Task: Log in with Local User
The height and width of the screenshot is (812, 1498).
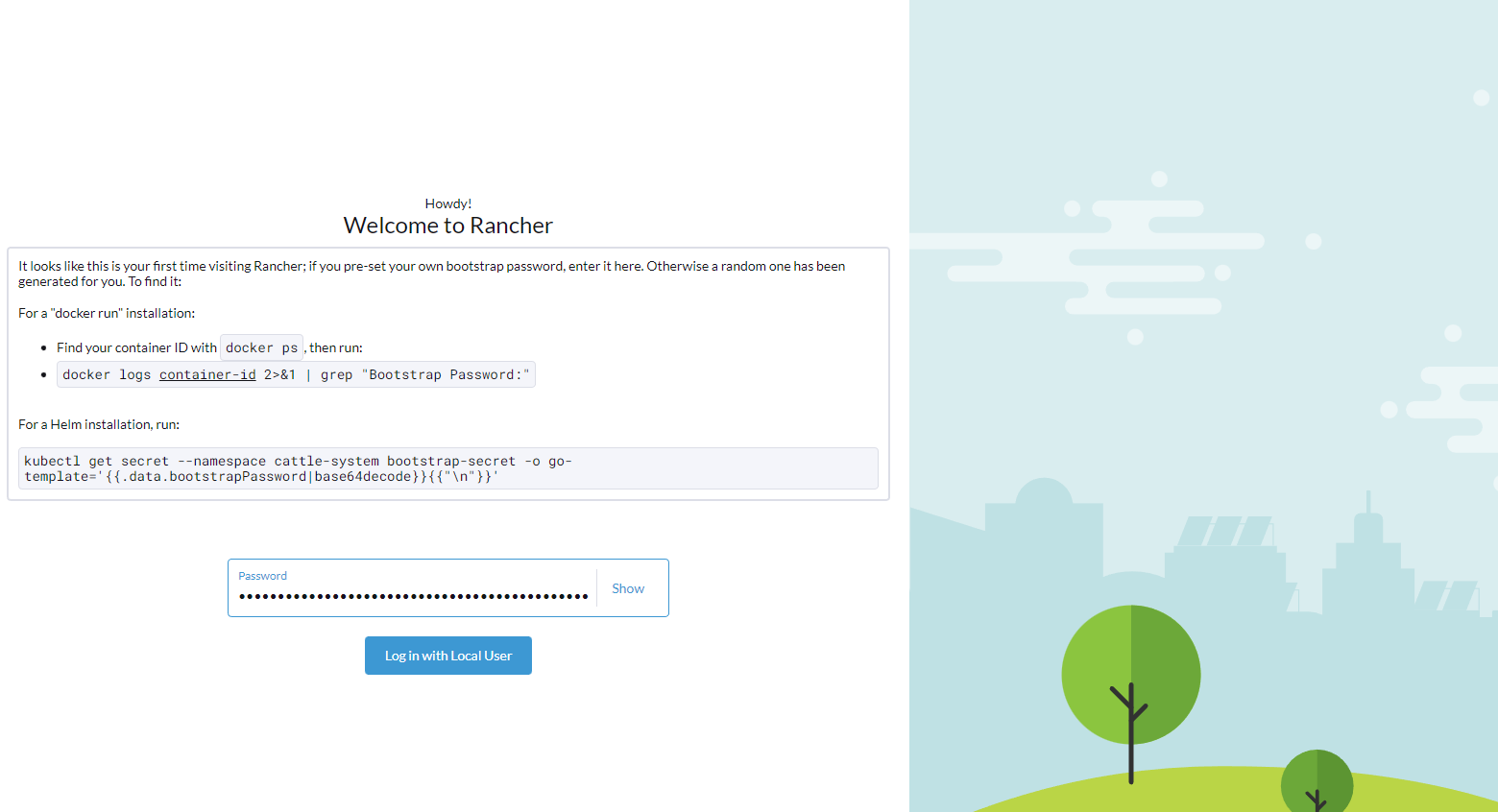Action: click(x=448, y=656)
